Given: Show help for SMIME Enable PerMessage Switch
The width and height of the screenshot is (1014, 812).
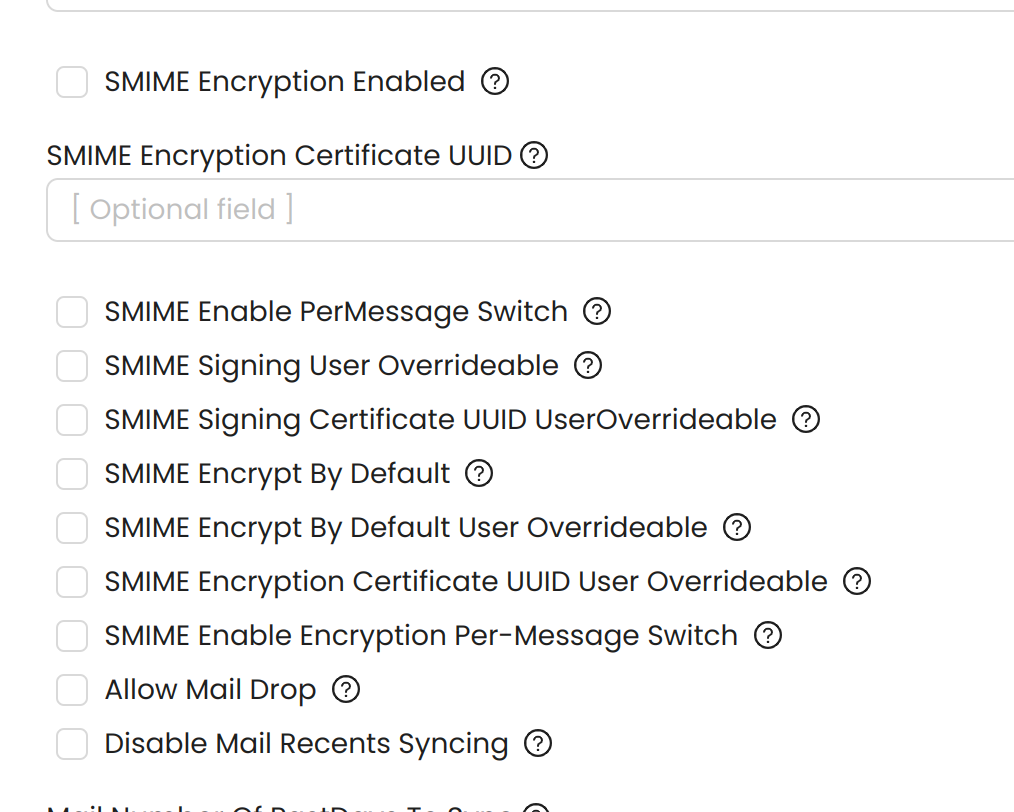Looking at the screenshot, I should pyautogui.click(x=597, y=311).
